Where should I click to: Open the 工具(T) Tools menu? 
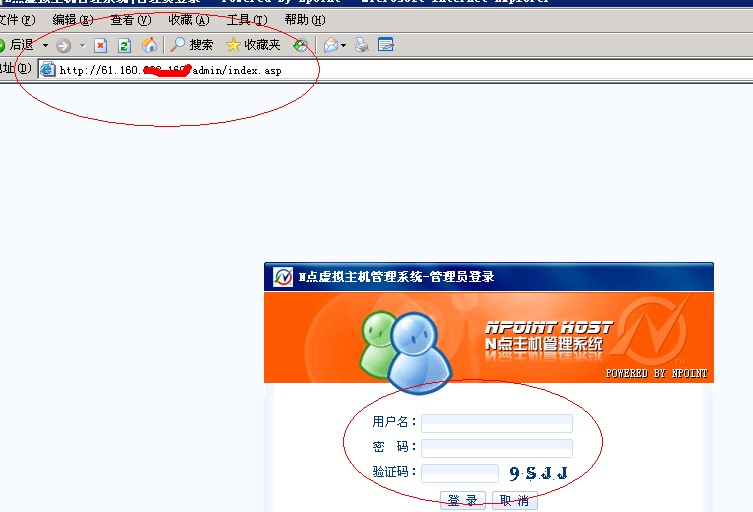(247, 20)
